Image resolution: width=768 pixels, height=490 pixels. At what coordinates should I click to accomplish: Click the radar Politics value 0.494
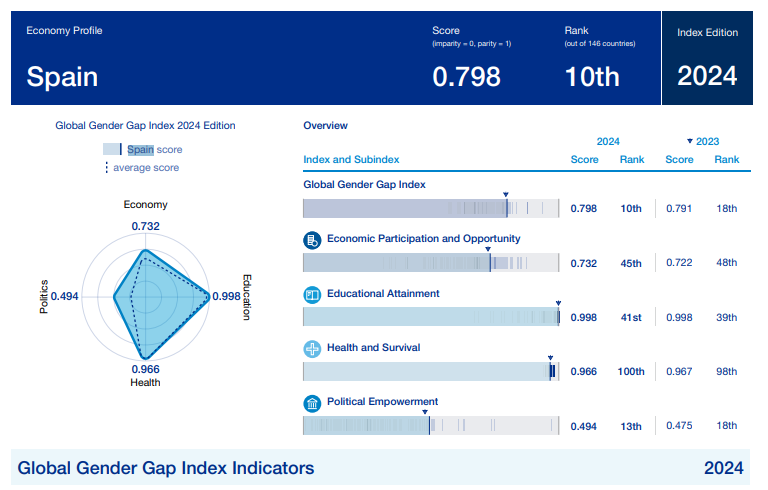[64, 296]
